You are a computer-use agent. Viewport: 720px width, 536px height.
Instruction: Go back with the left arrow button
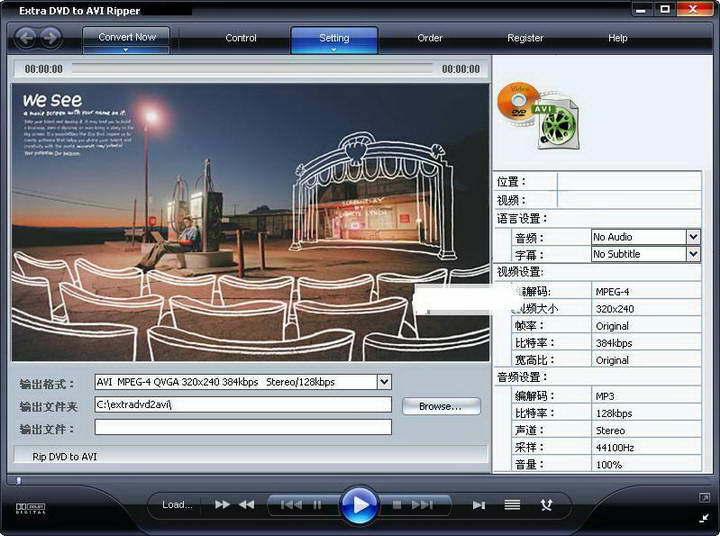click(26, 38)
